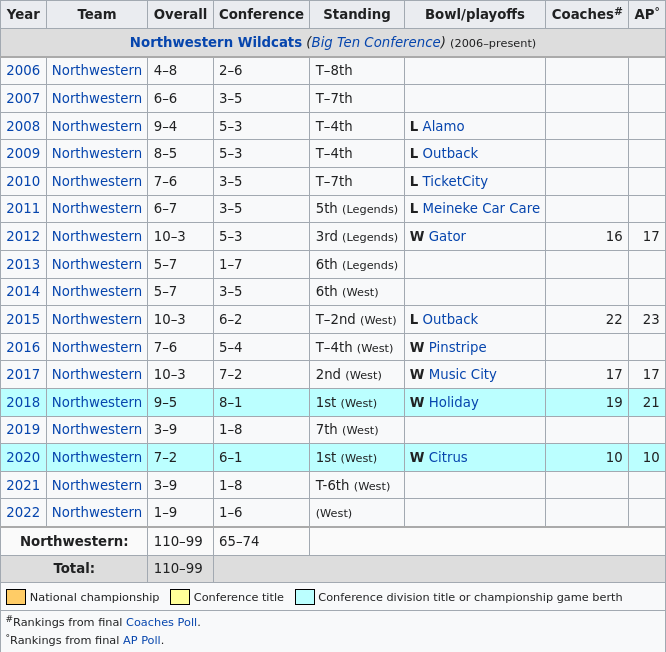Click the orange National championship swatch

click(x=16, y=597)
